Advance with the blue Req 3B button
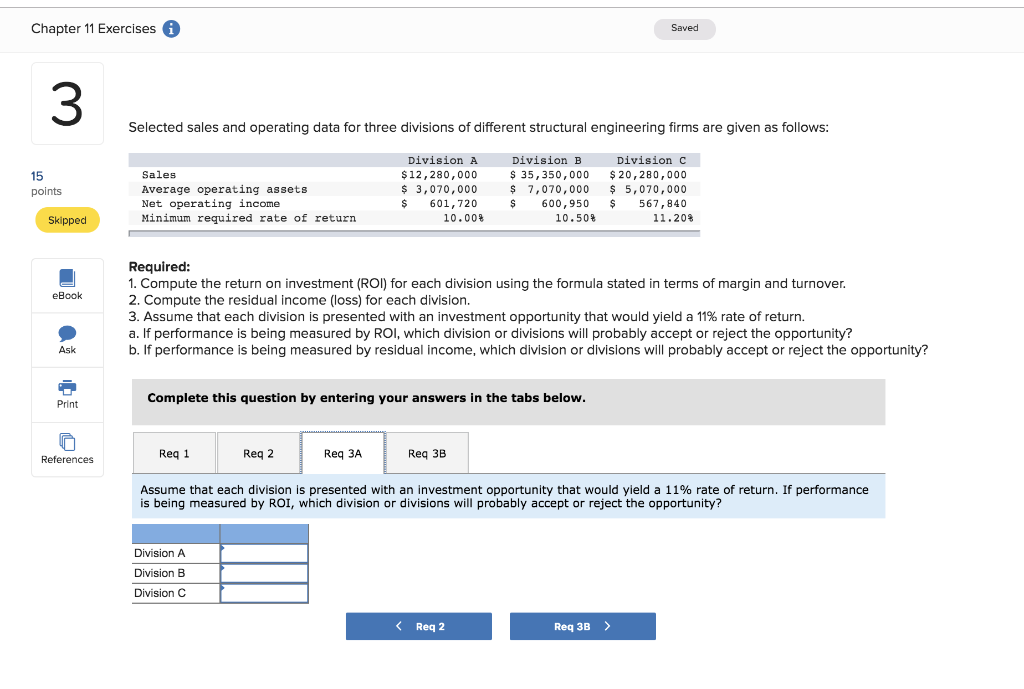The image size is (1024, 689). point(583,626)
